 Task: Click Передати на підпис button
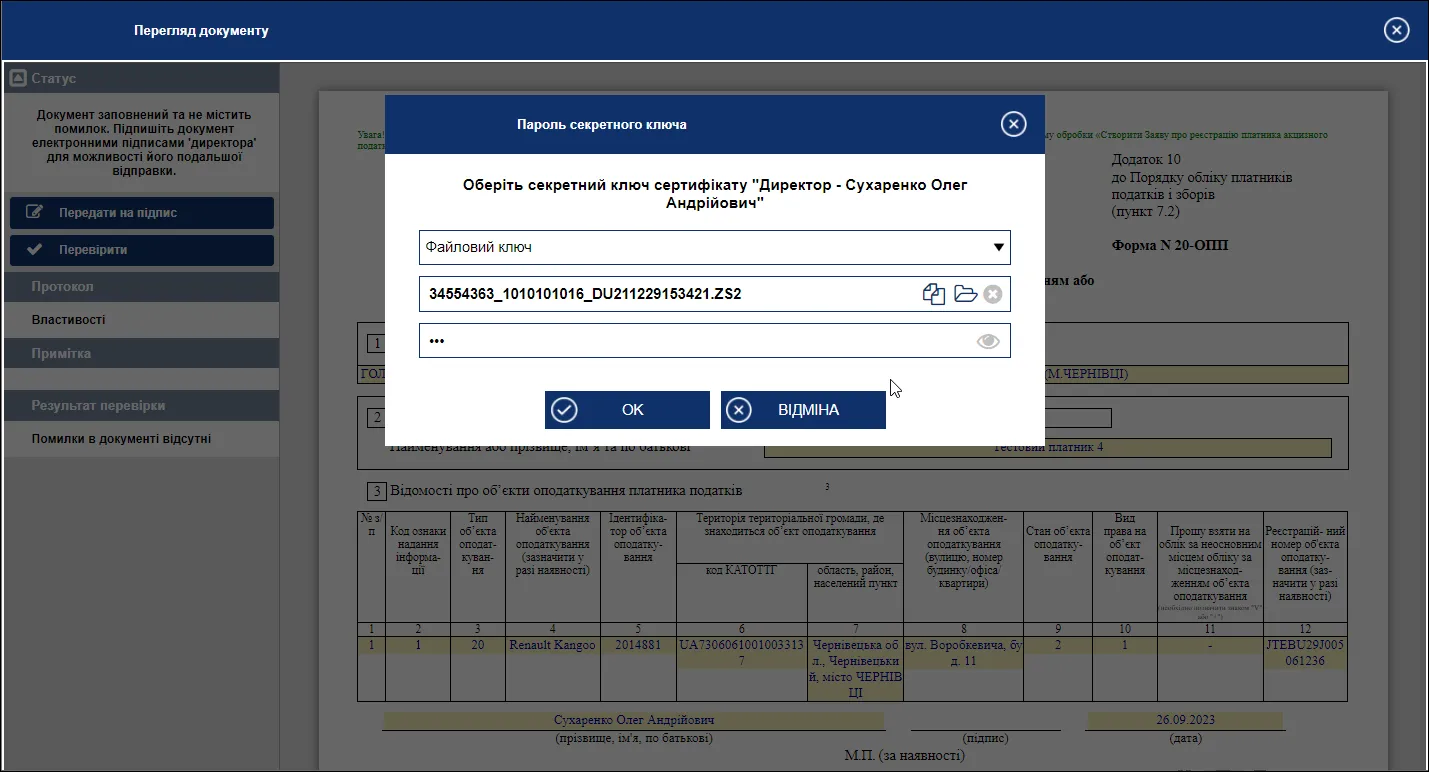pyautogui.click(x=142, y=212)
